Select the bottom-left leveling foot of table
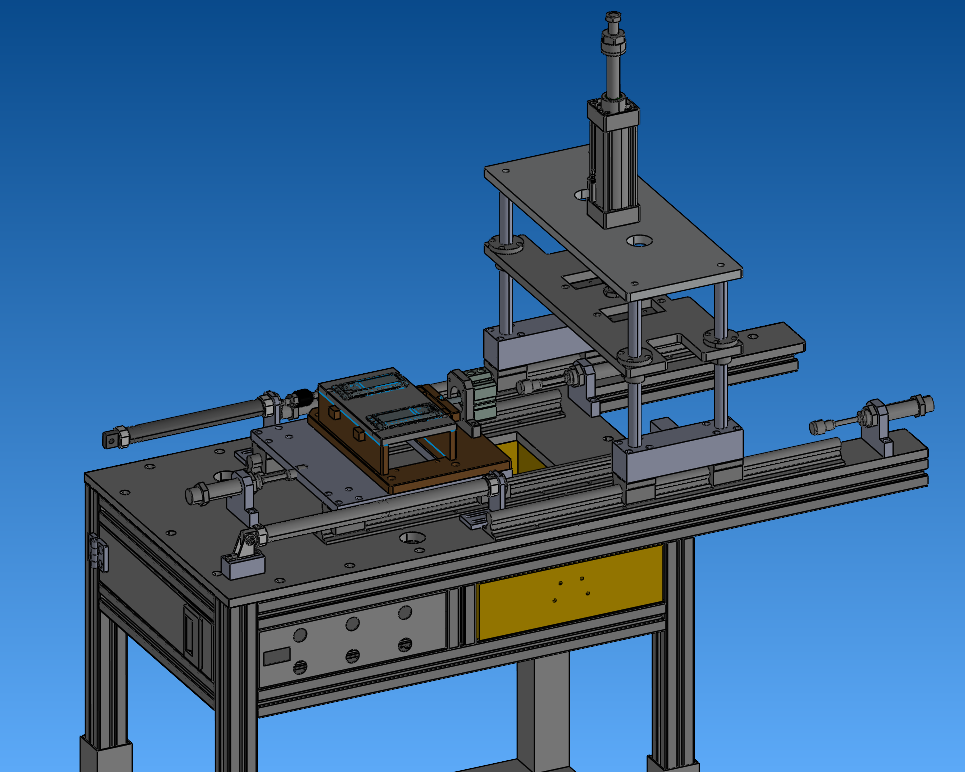The height and width of the screenshot is (772, 965). click(105, 755)
